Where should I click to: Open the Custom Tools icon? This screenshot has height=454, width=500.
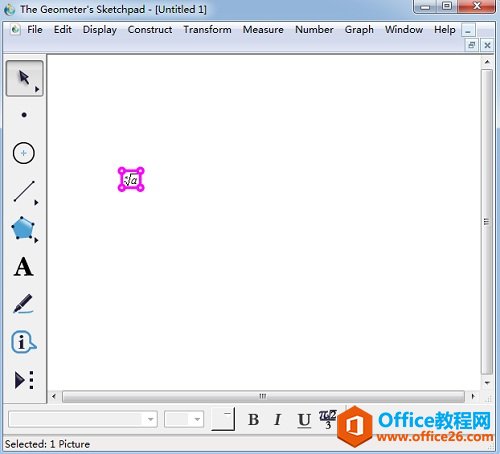tap(24, 380)
